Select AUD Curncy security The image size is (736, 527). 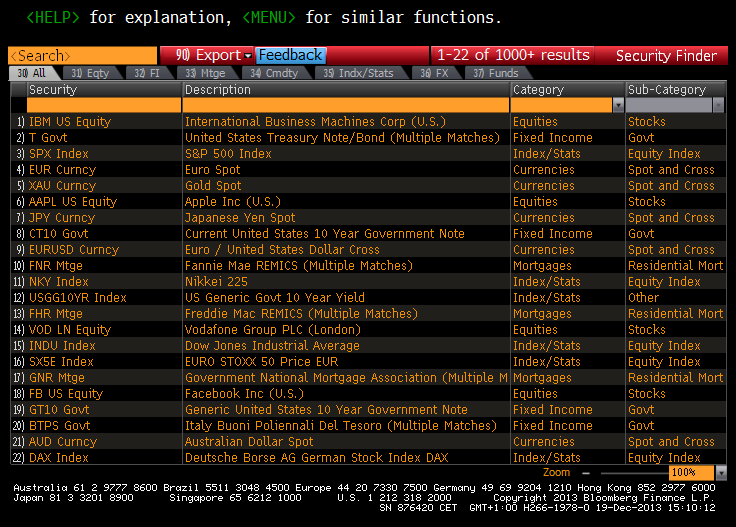click(63, 442)
